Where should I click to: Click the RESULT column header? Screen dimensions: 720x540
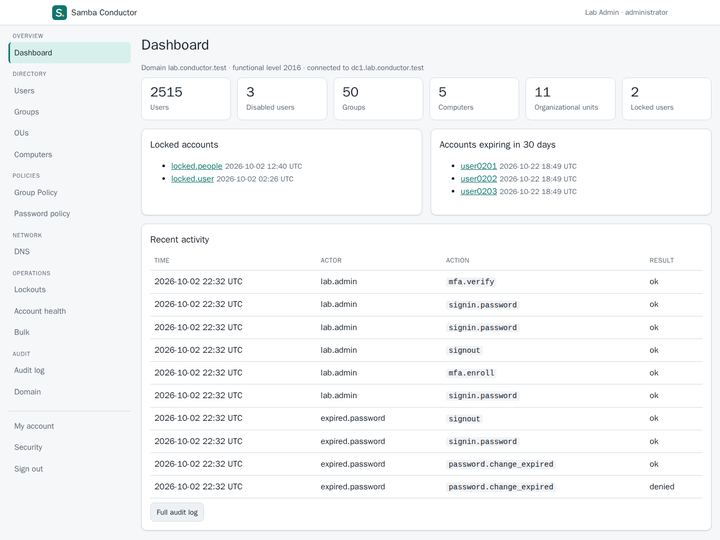tap(662, 260)
